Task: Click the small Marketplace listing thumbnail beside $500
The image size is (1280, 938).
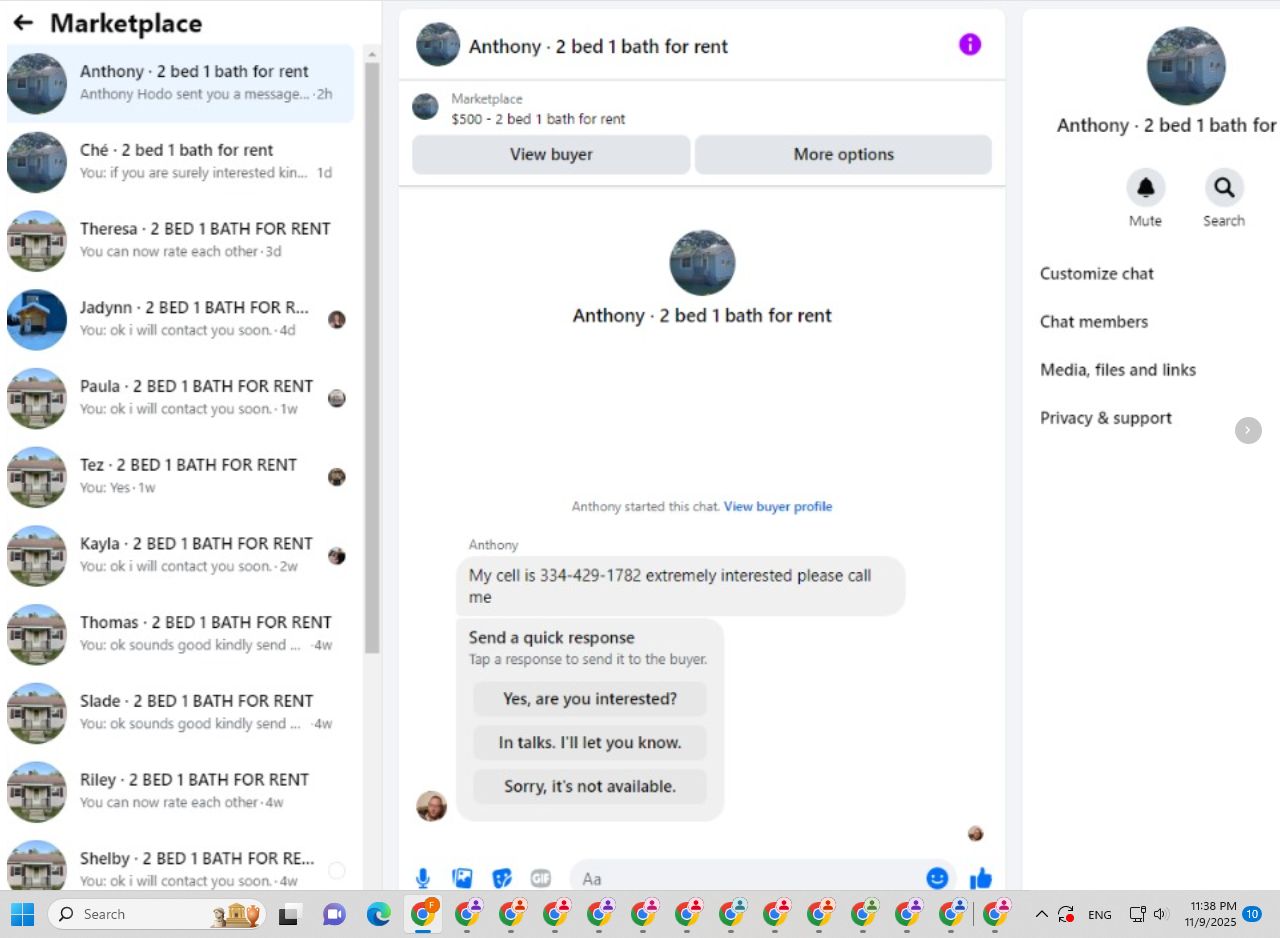Action: coord(425,107)
